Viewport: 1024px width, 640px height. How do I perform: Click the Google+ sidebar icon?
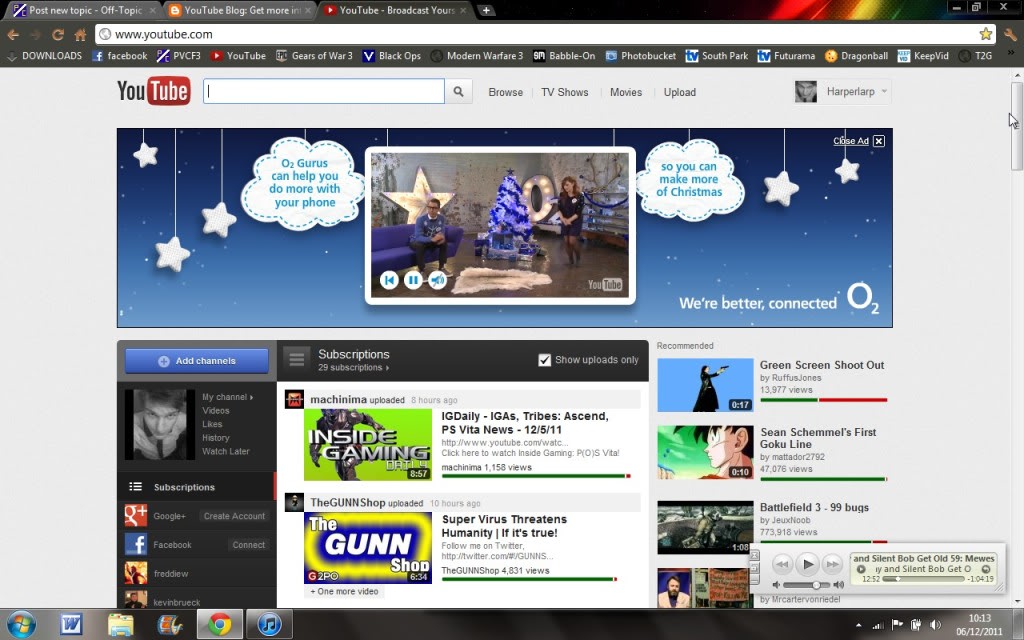136,515
